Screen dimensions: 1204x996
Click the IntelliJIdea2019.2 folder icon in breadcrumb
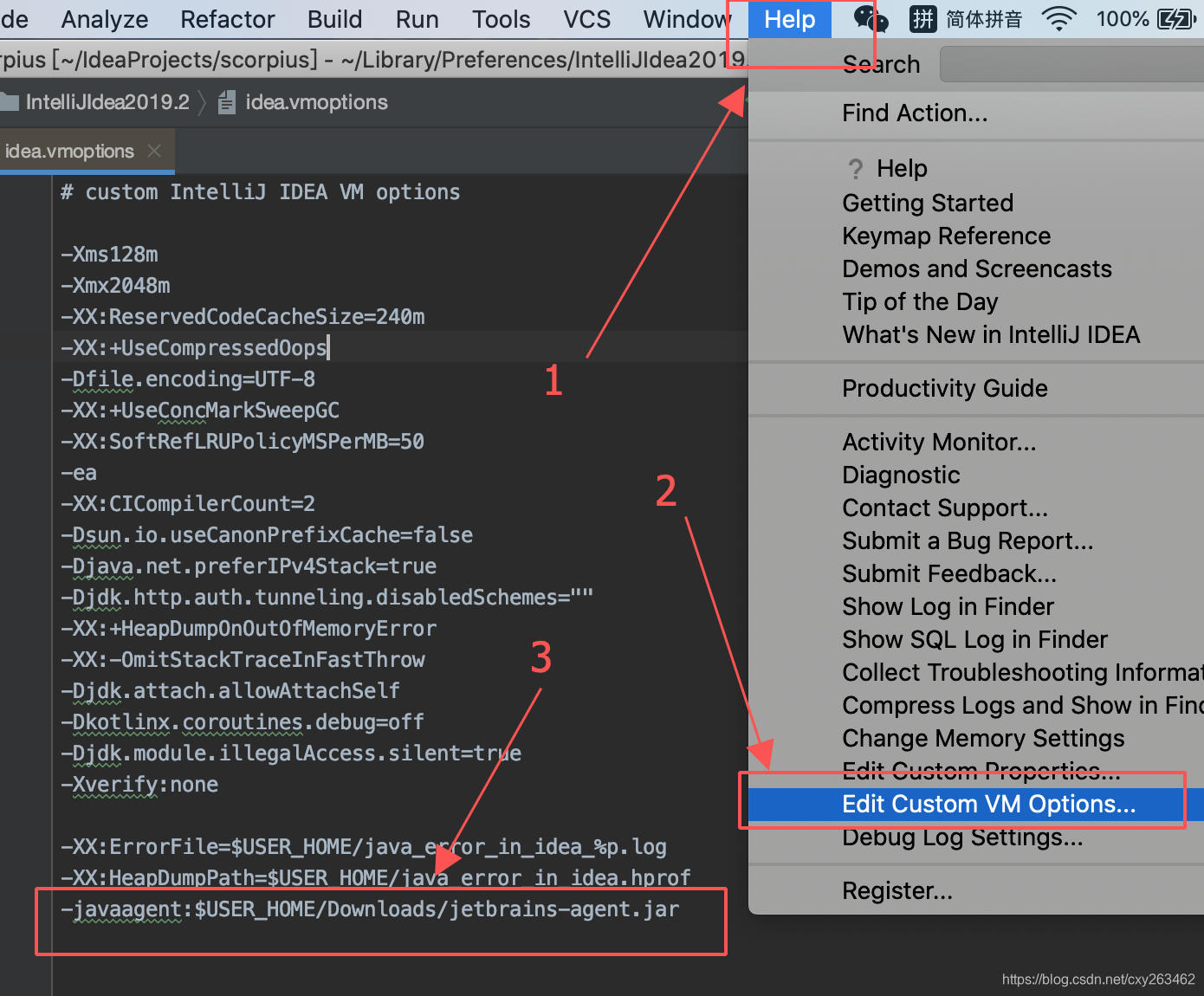10,102
